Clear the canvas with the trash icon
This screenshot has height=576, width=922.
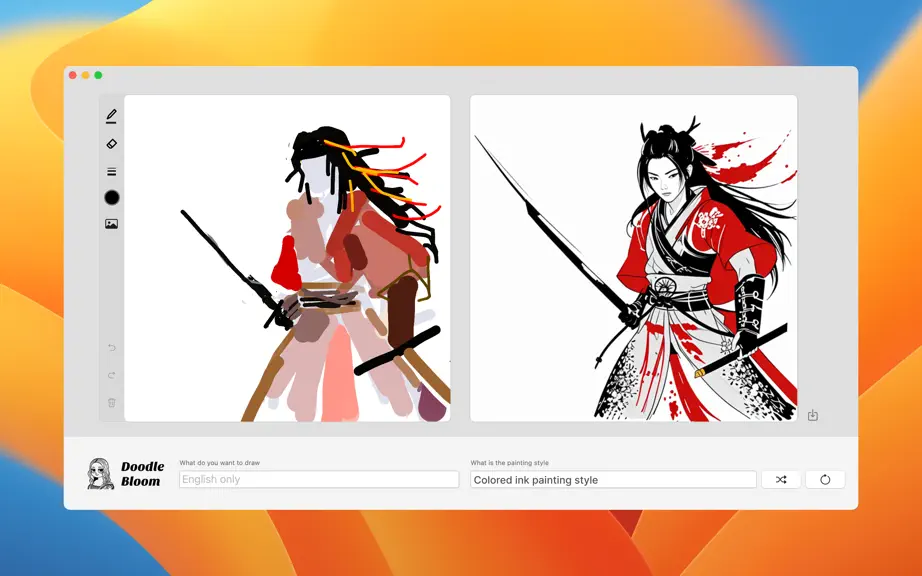[112, 403]
